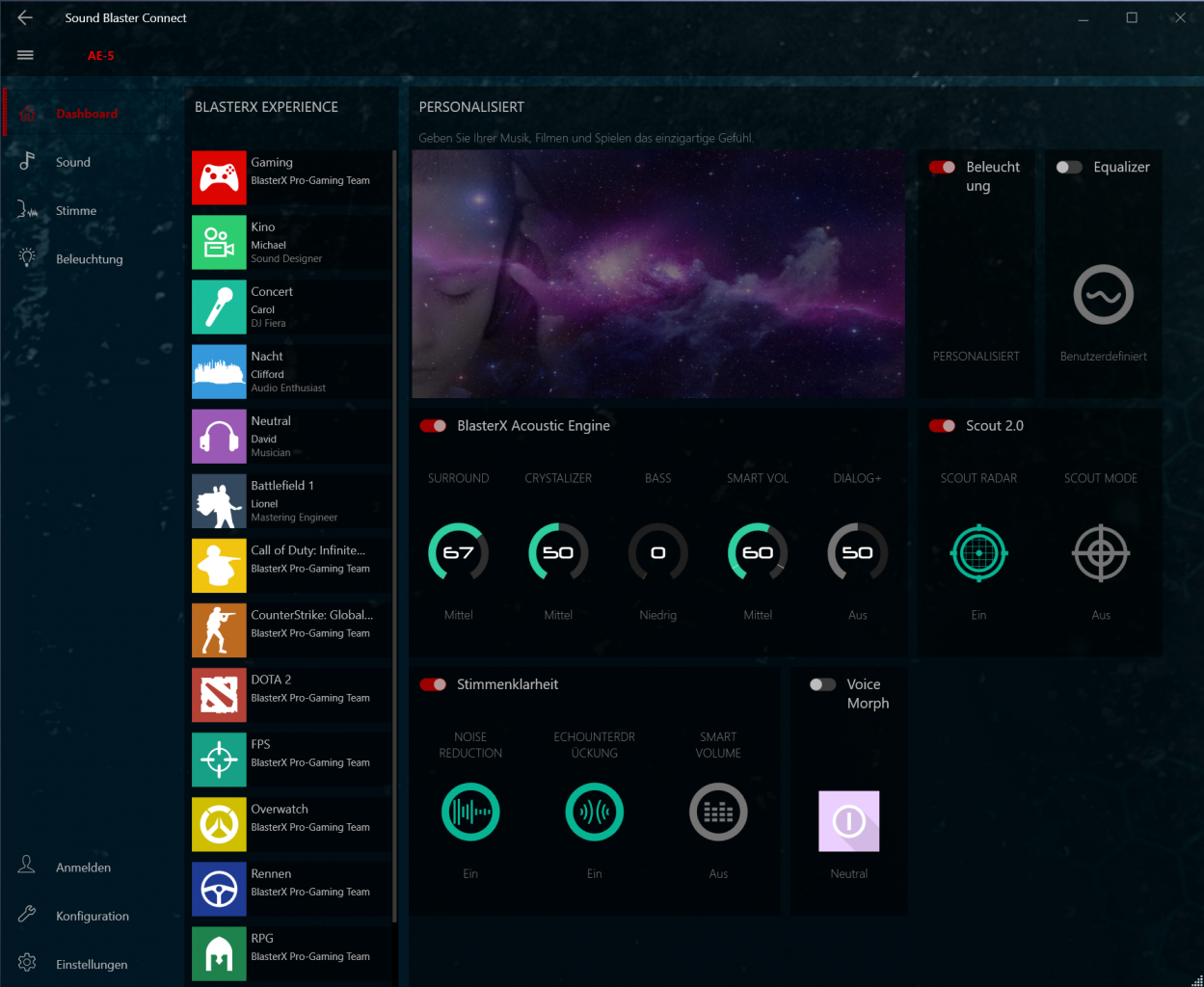The image size is (1204, 987).
Task: Open the Benutzerdefiniert equalizer wave icon
Action: coord(1104,294)
